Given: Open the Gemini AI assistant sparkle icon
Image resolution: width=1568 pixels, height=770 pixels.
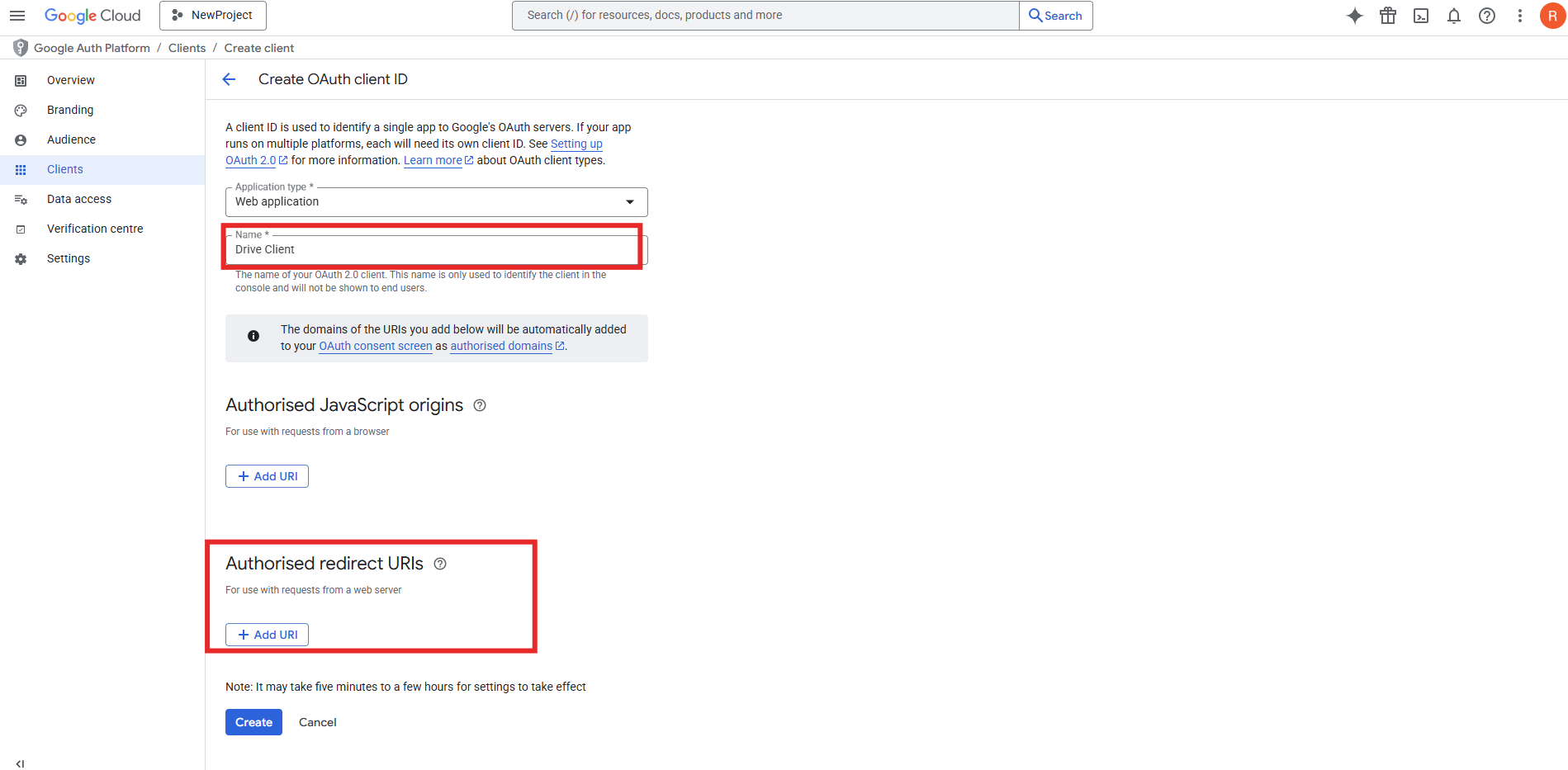Looking at the screenshot, I should (x=1354, y=15).
